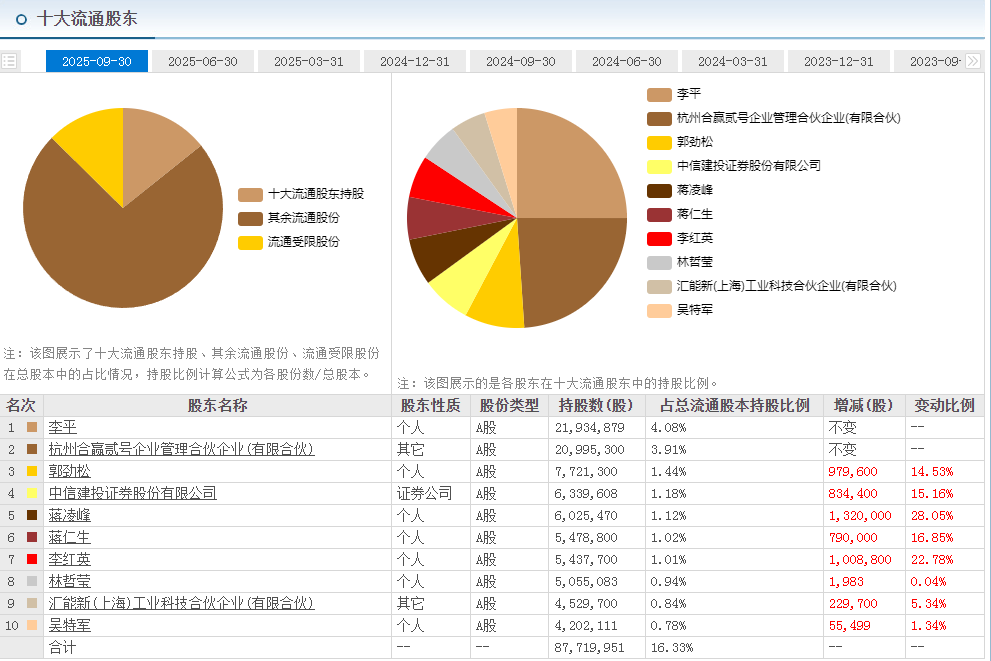Open shareholder link 林哲莹 in table

pyautogui.click(x=70, y=581)
